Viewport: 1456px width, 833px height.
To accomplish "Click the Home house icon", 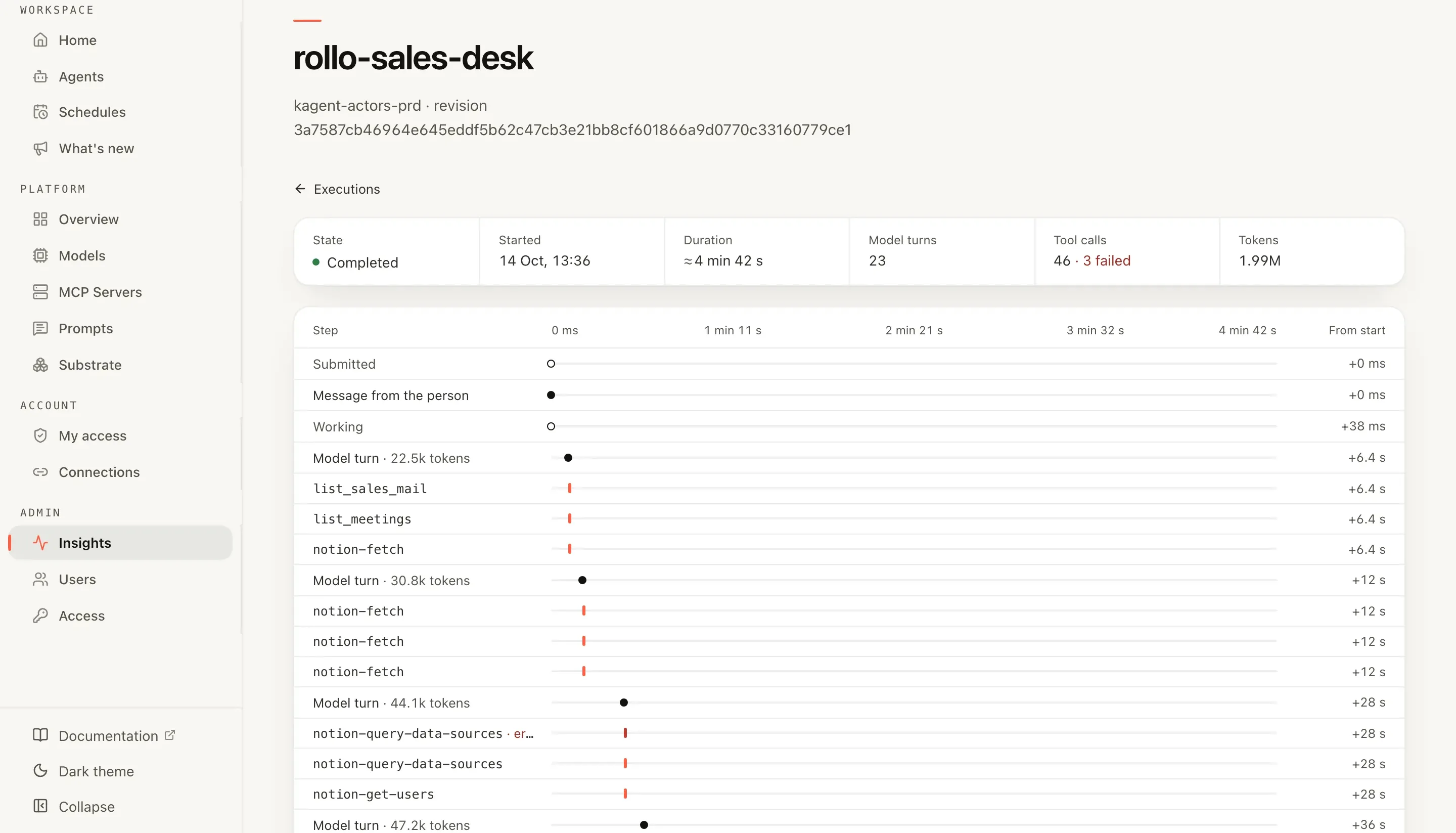I will (x=40, y=40).
